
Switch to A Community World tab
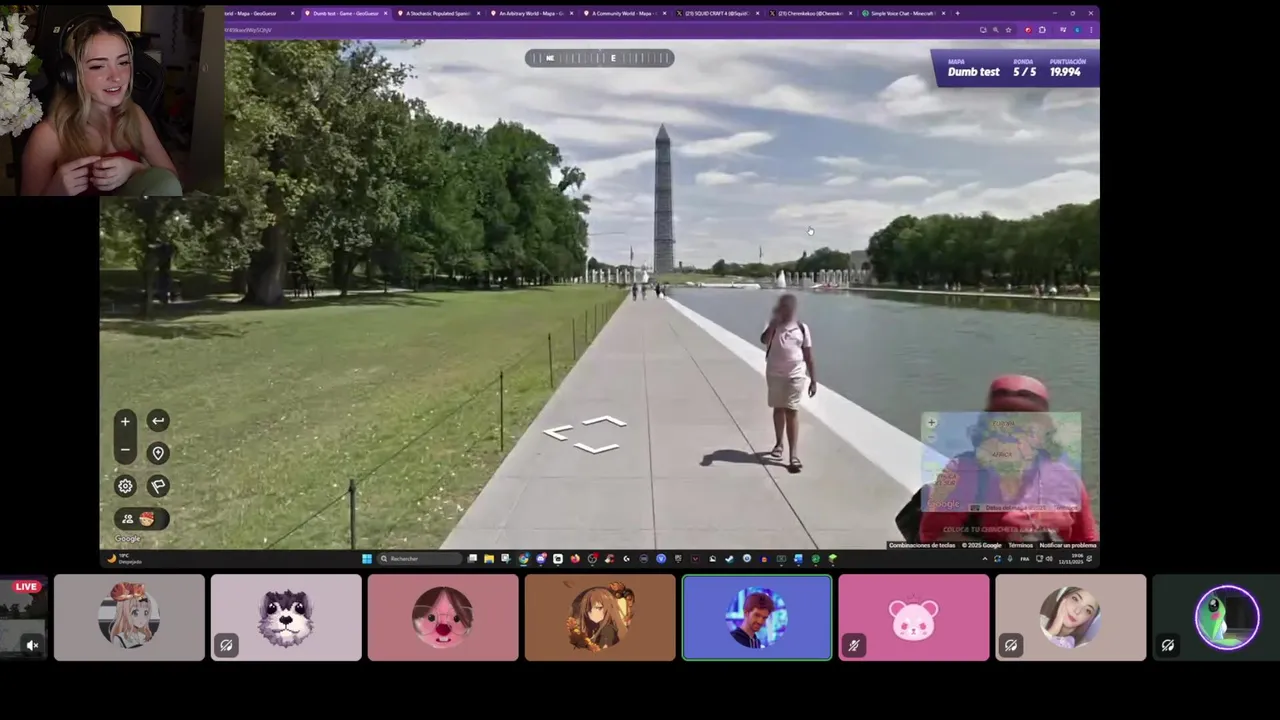626,13
